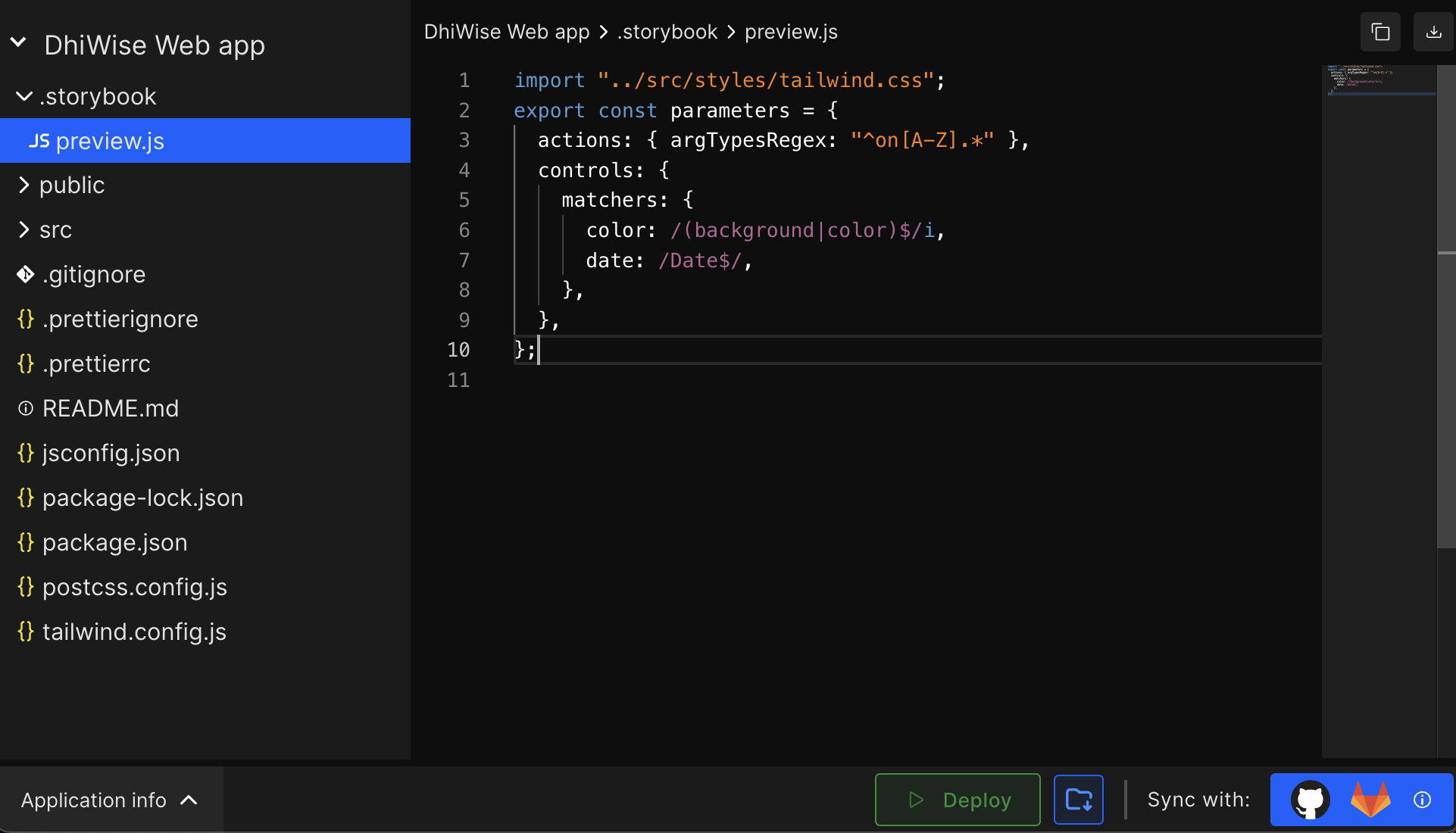
Task: Select preview.js in file tree
Action: pyautogui.click(x=205, y=141)
